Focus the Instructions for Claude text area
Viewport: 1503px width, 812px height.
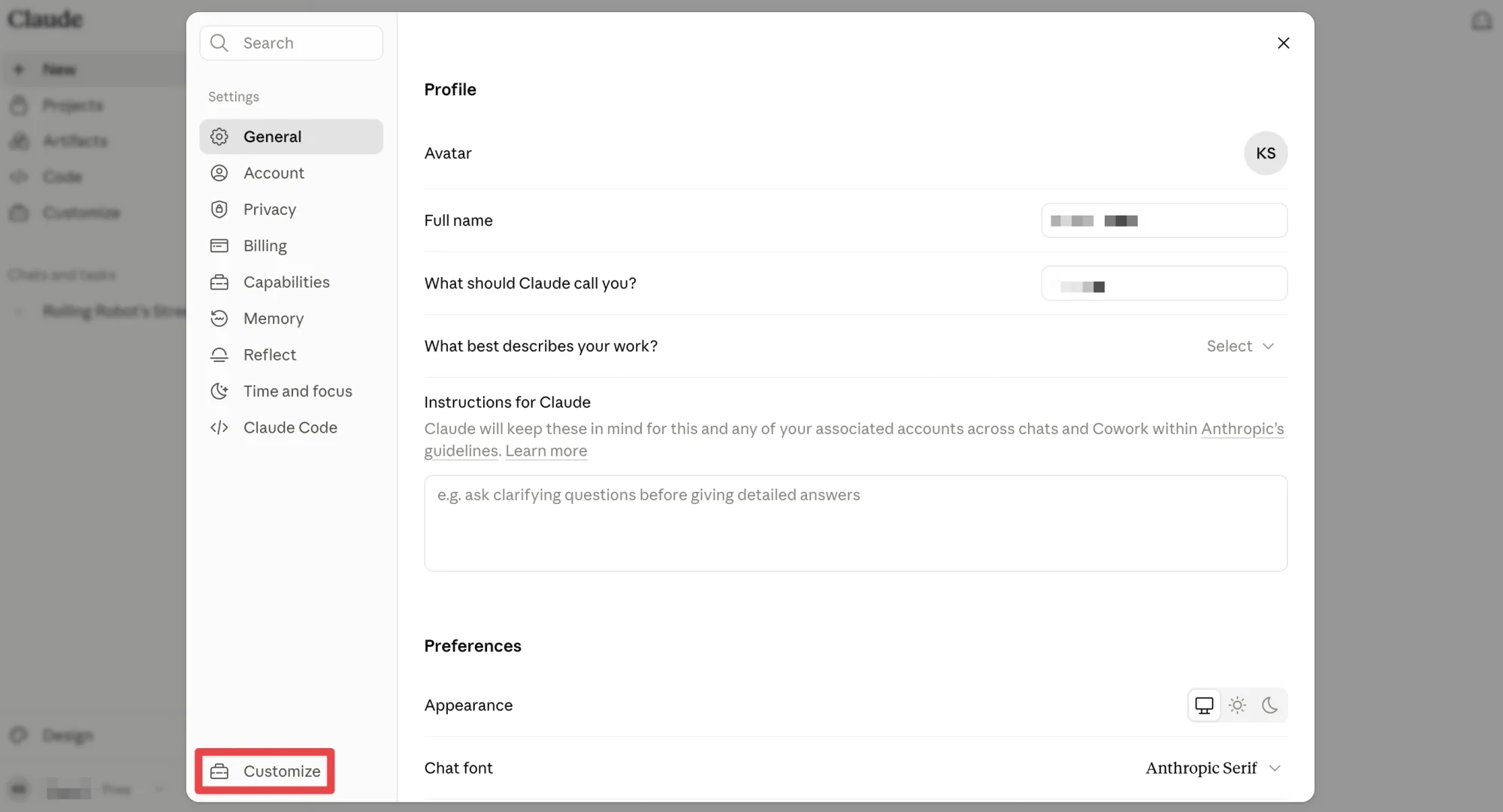[855, 524]
